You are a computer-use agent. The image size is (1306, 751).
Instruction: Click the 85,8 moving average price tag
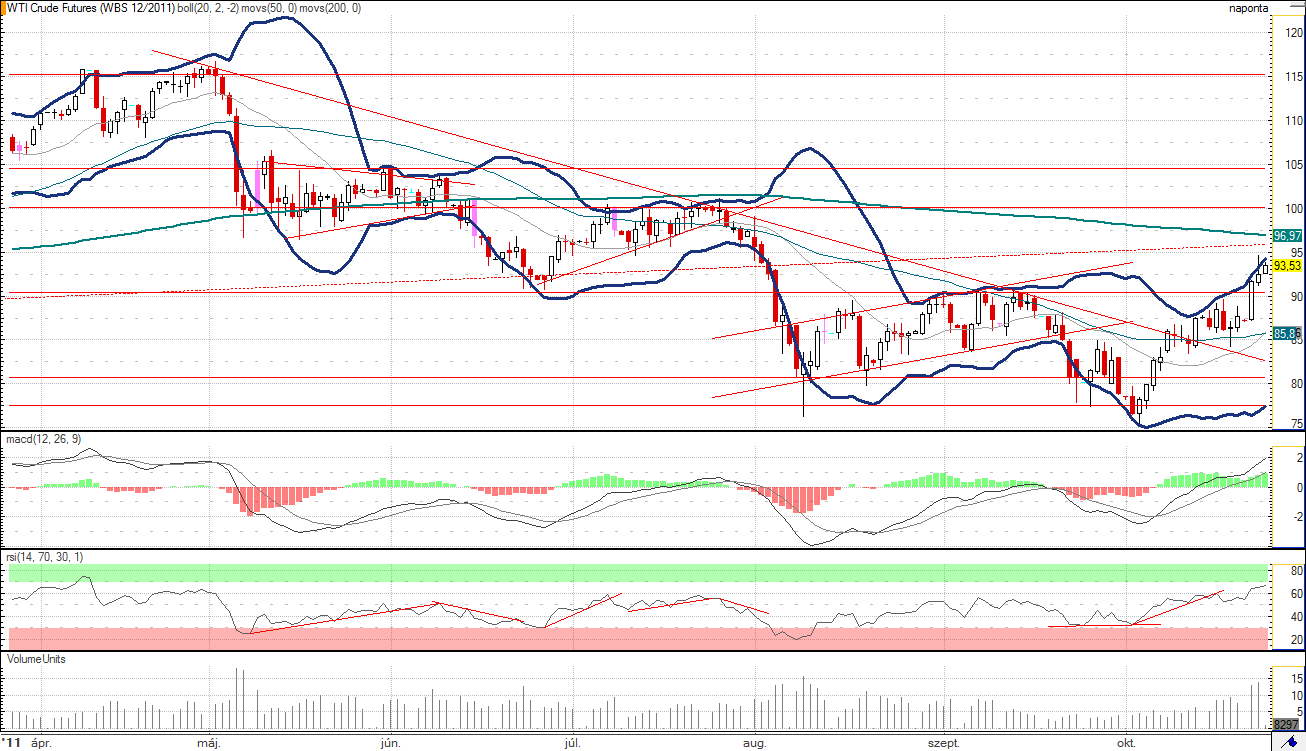tap(1286, 333)
